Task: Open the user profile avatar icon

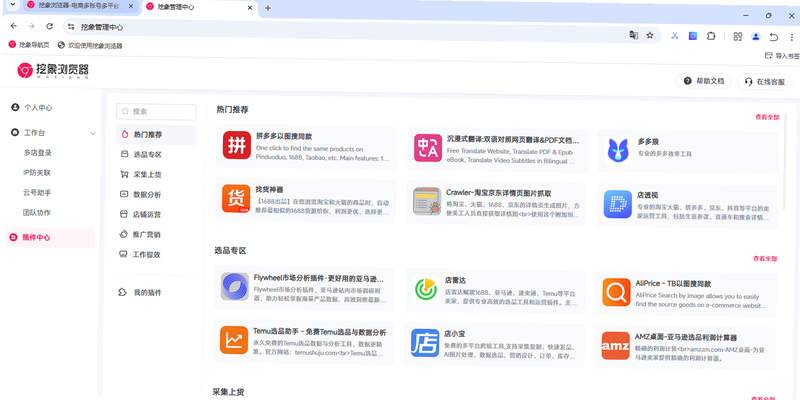Action: [x=756, y=37]
